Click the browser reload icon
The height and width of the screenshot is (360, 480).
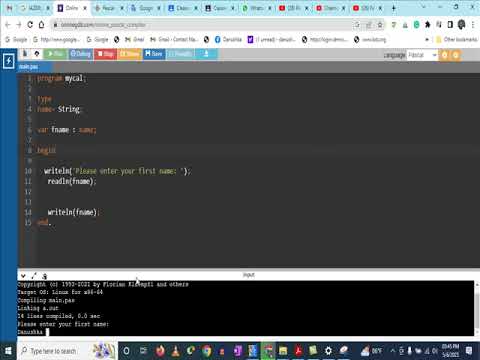coord(30,25)
